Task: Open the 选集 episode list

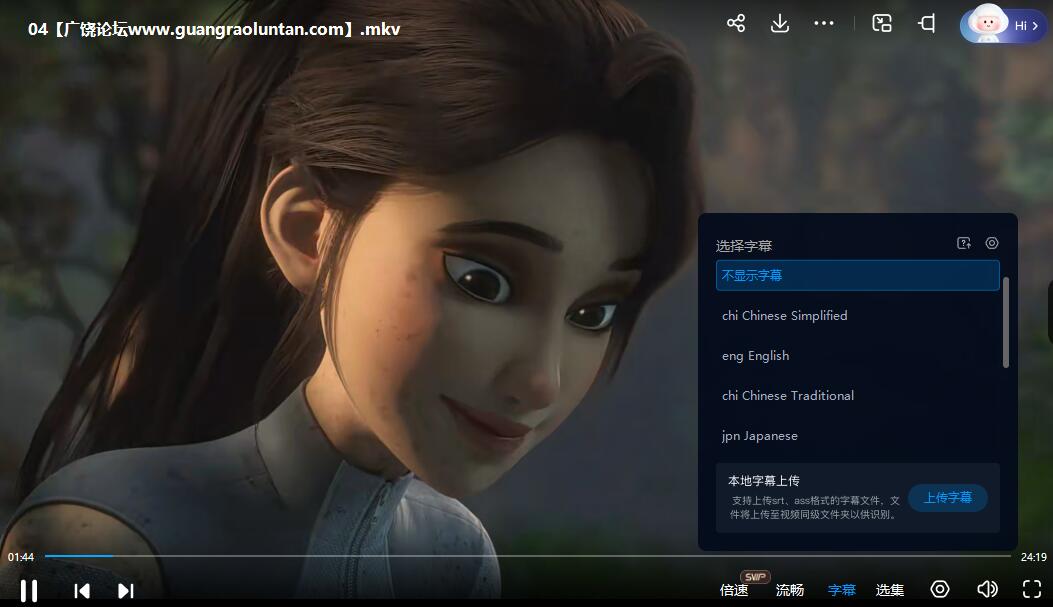Action: point(890,590)
